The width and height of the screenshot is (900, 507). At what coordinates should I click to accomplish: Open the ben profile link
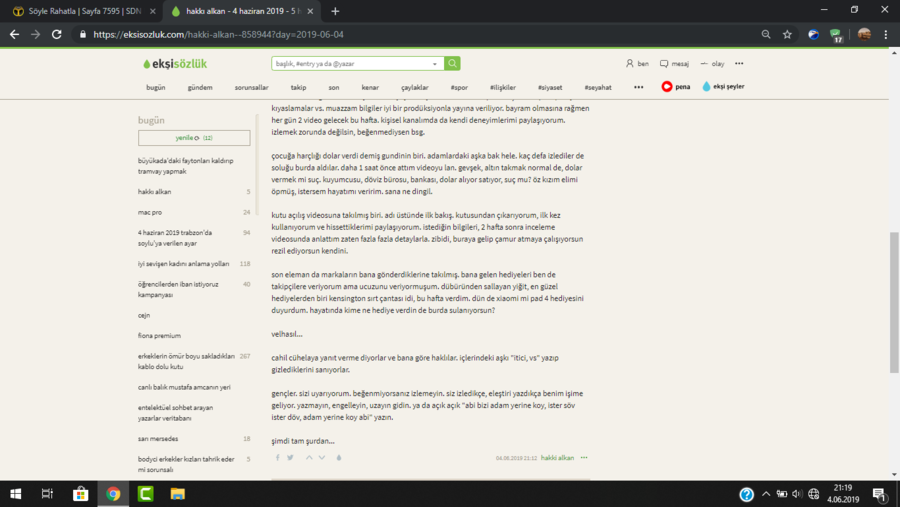click(x=637, y=64)
